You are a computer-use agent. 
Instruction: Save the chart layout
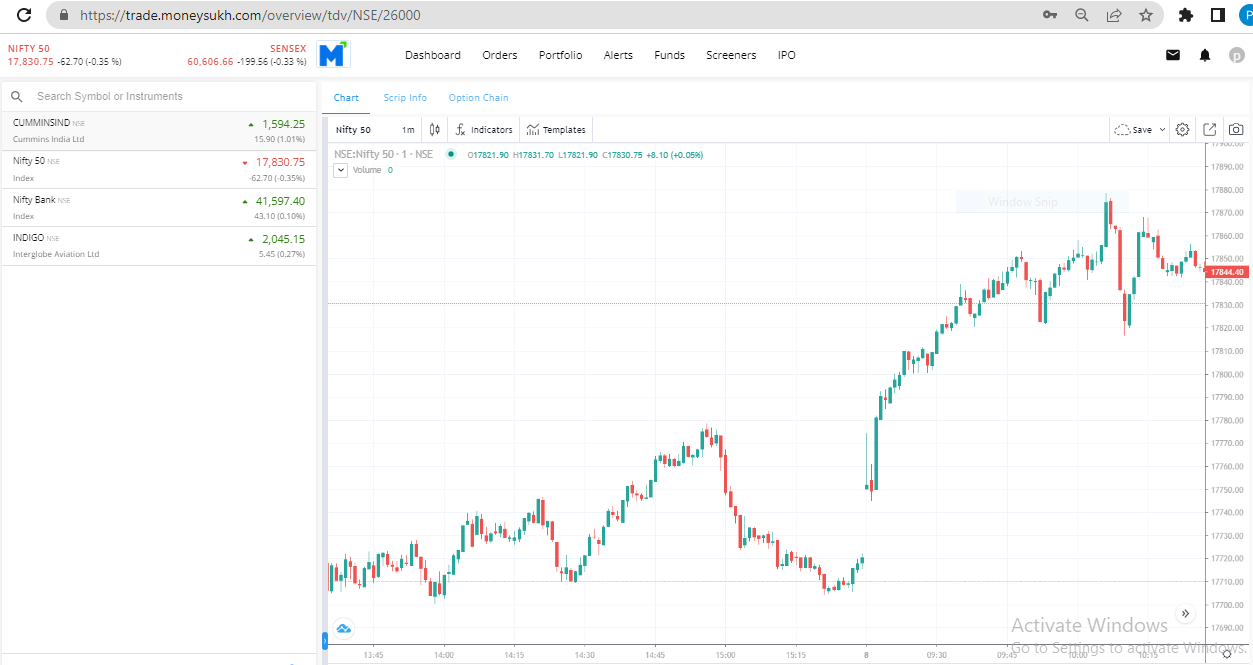(x=1133, y=130)
